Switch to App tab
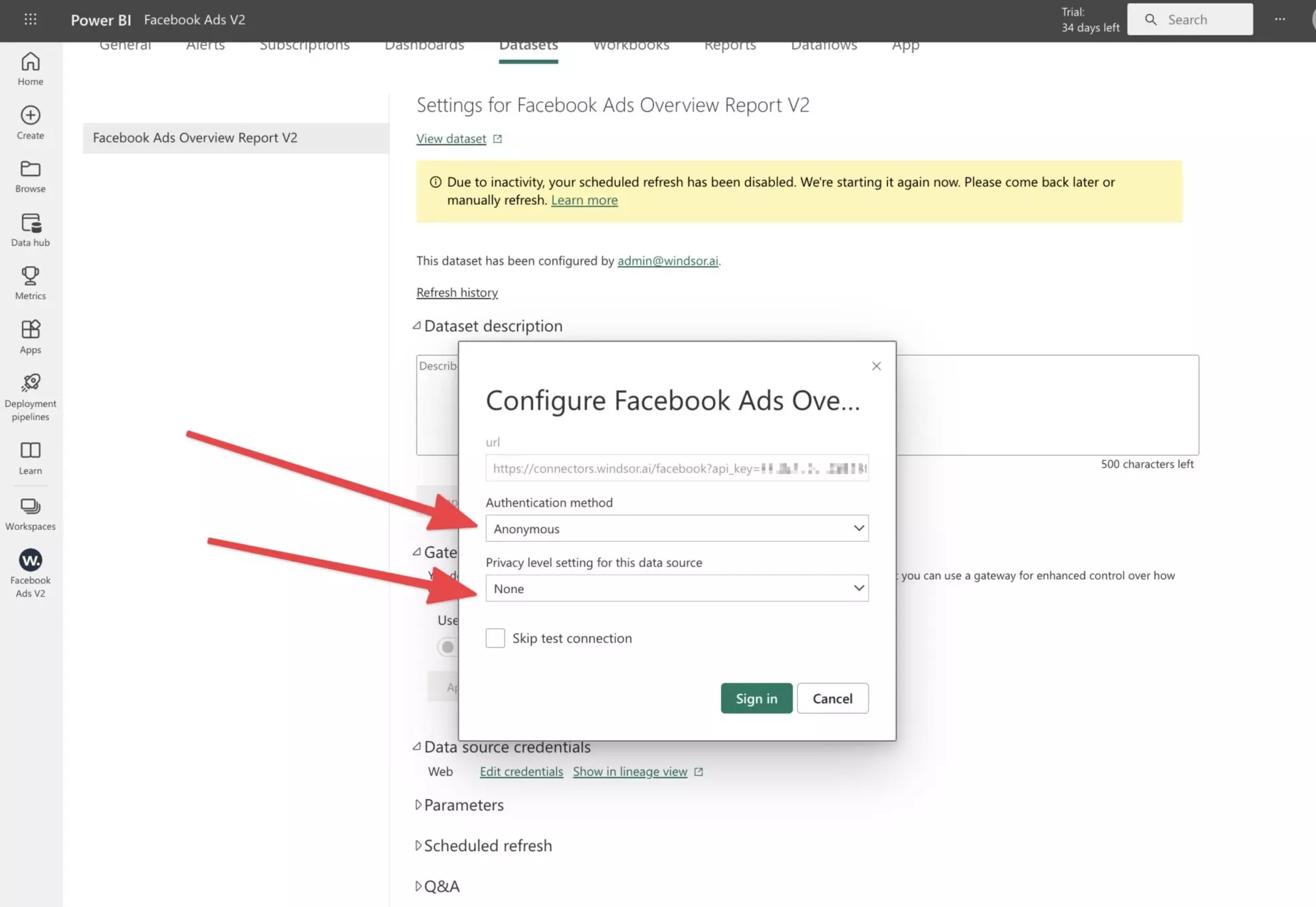Image resolution: width=1316 pixels, height=907 pixels. (x=905, y=47)
